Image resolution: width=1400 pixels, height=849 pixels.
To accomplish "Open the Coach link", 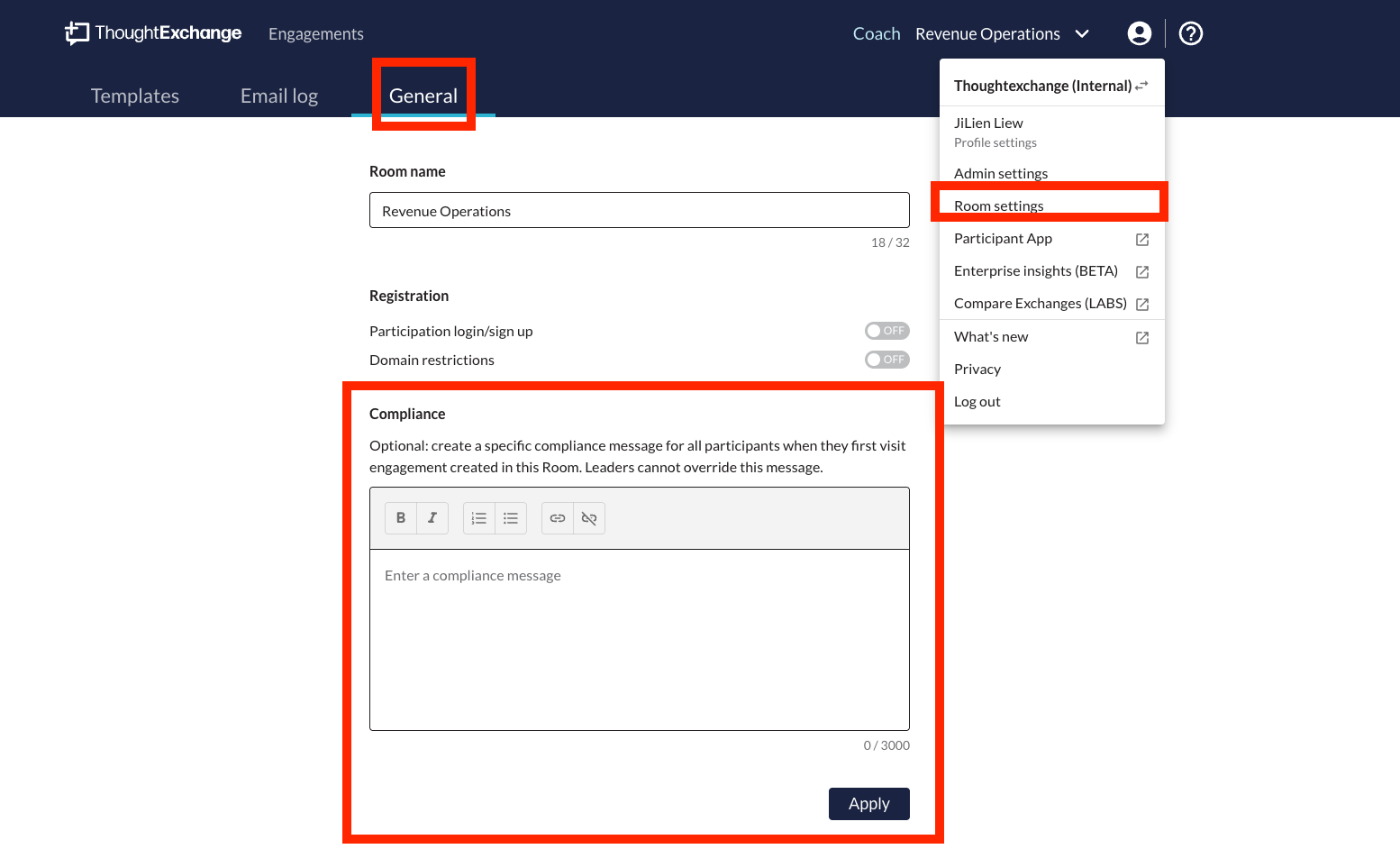I will coord(877,34).
